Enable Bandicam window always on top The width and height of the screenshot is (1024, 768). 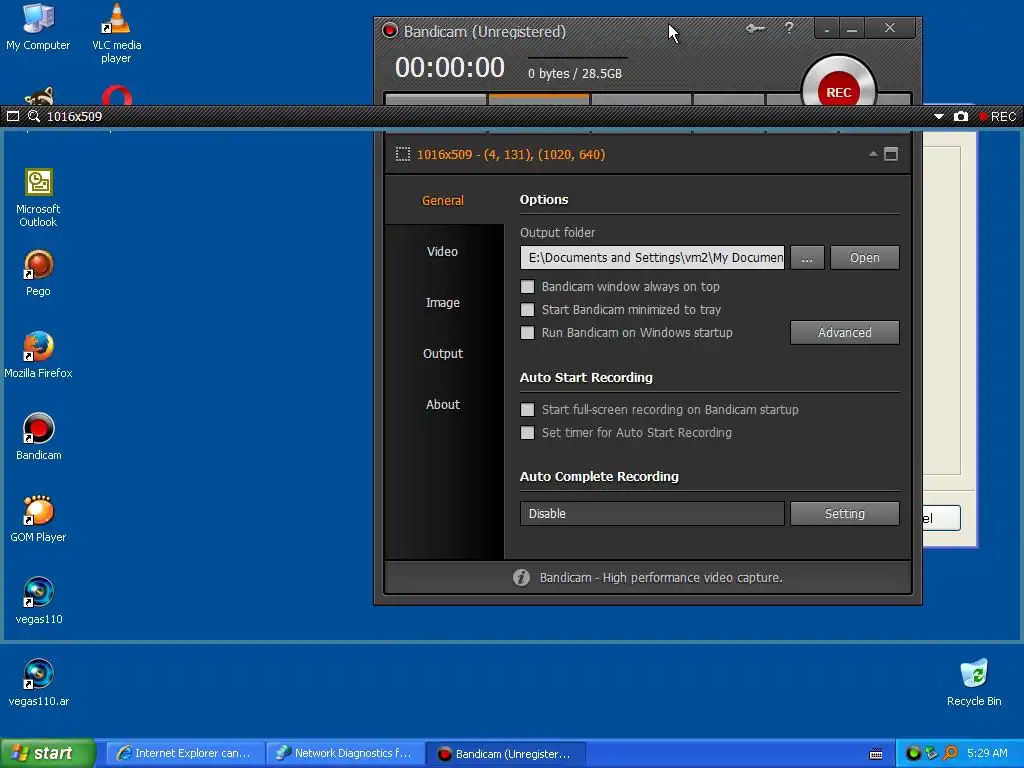click(527, 287)
